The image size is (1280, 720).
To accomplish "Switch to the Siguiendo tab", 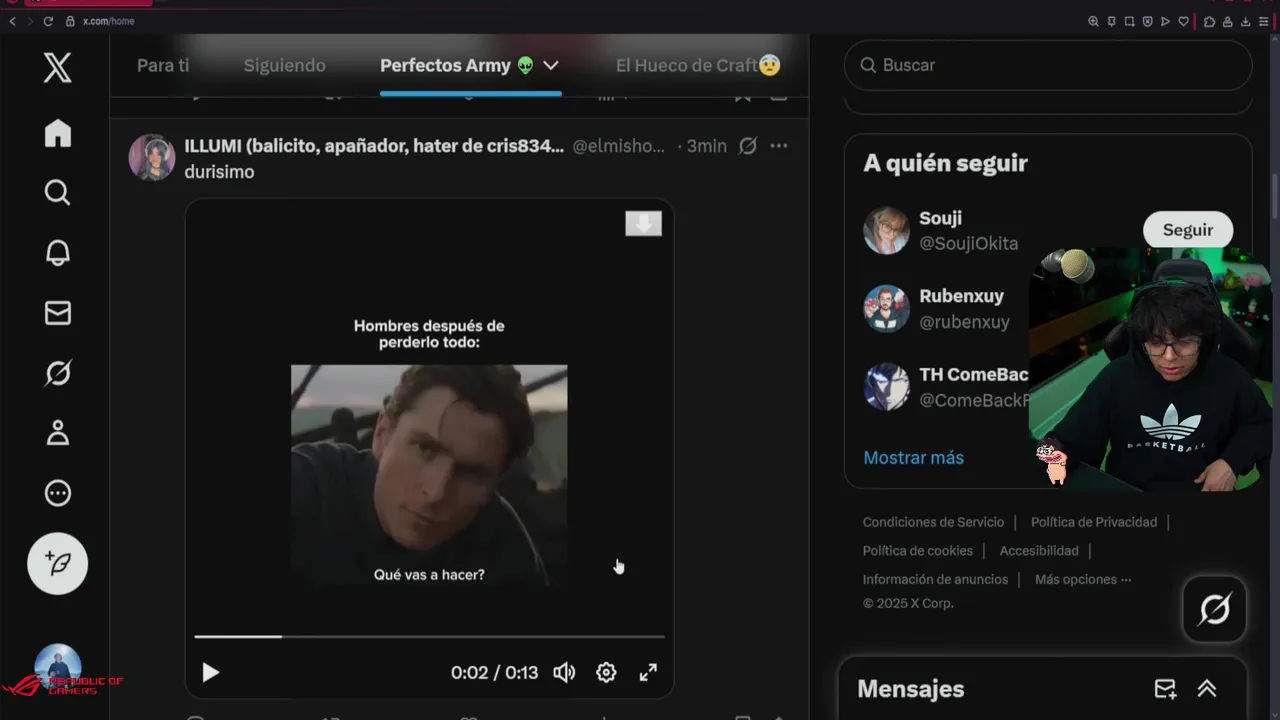I will click(x=285, y=65).
